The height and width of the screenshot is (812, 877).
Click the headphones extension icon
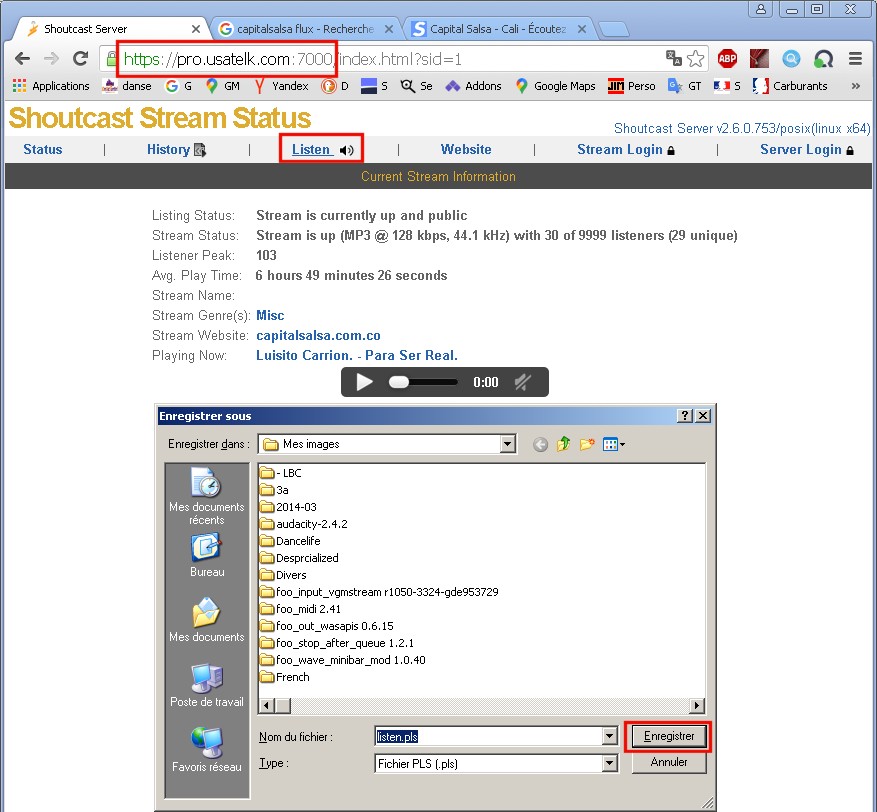[x=823, y=58]
